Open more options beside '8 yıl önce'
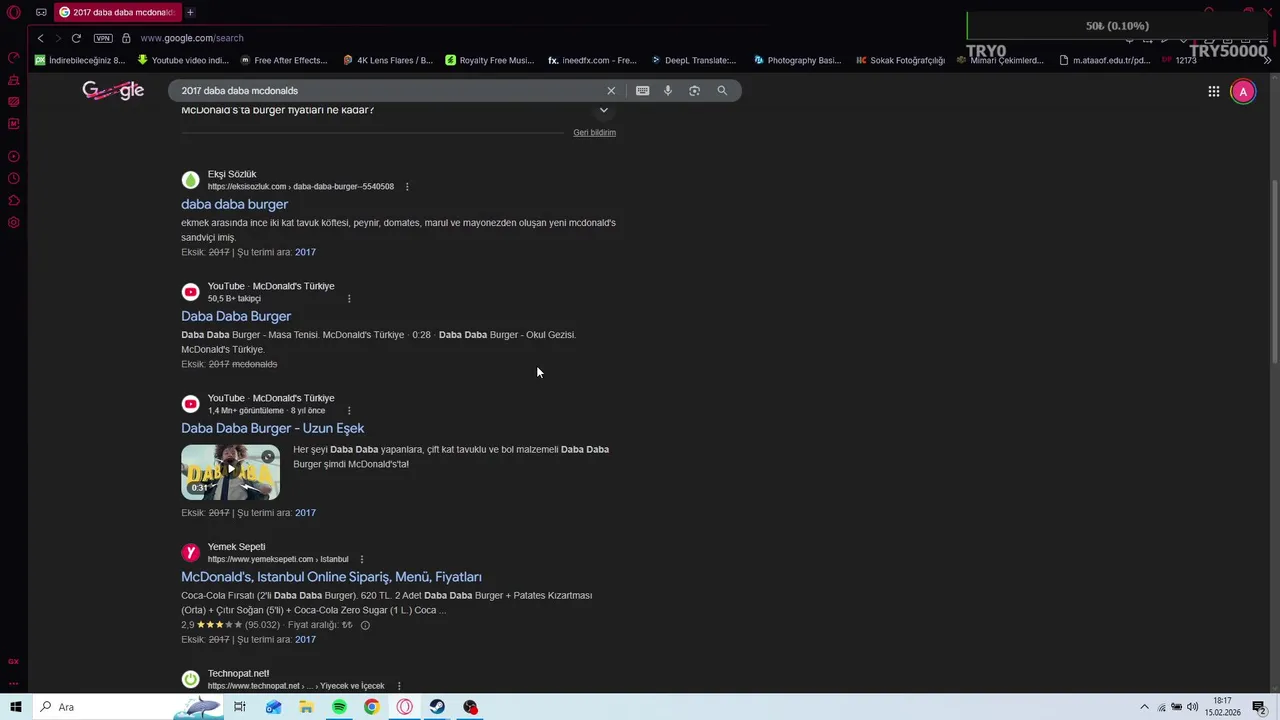The height and width of the screenshot is (720, 1280). tap(349, 410)
